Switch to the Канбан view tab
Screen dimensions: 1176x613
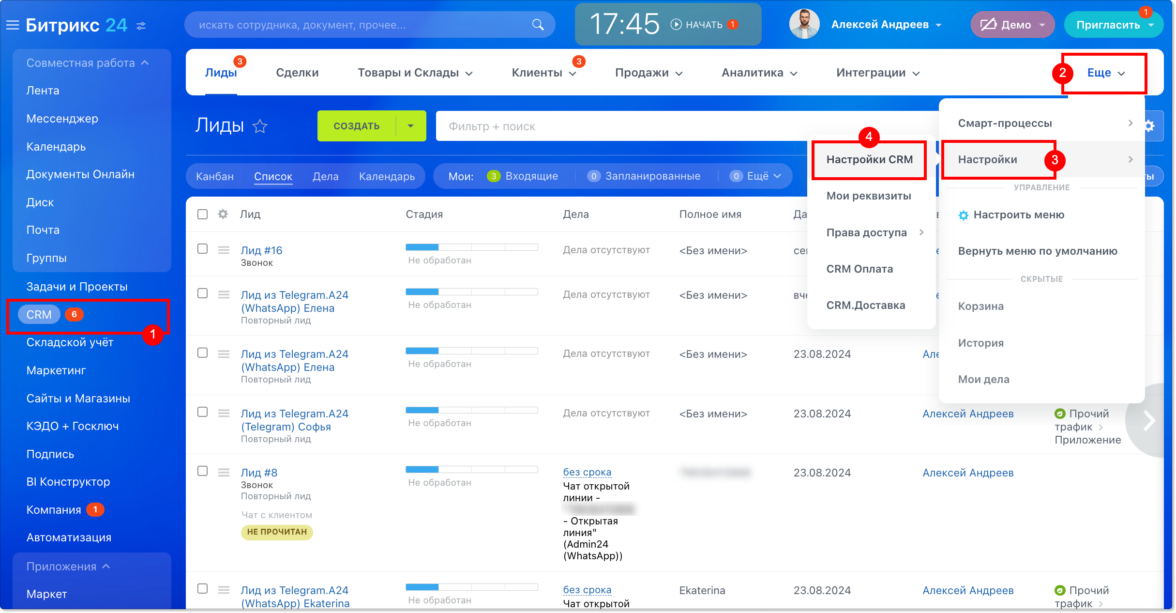(x=215, y=177)
